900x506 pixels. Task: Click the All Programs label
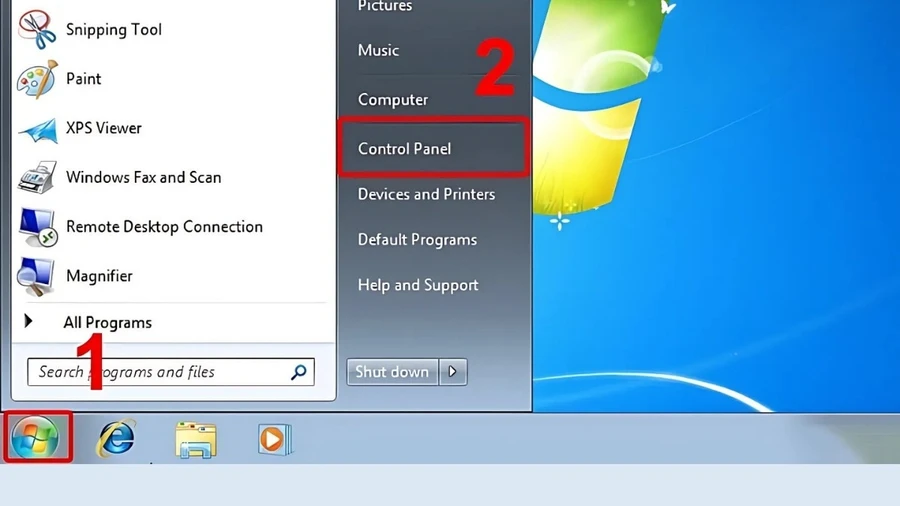107,322
